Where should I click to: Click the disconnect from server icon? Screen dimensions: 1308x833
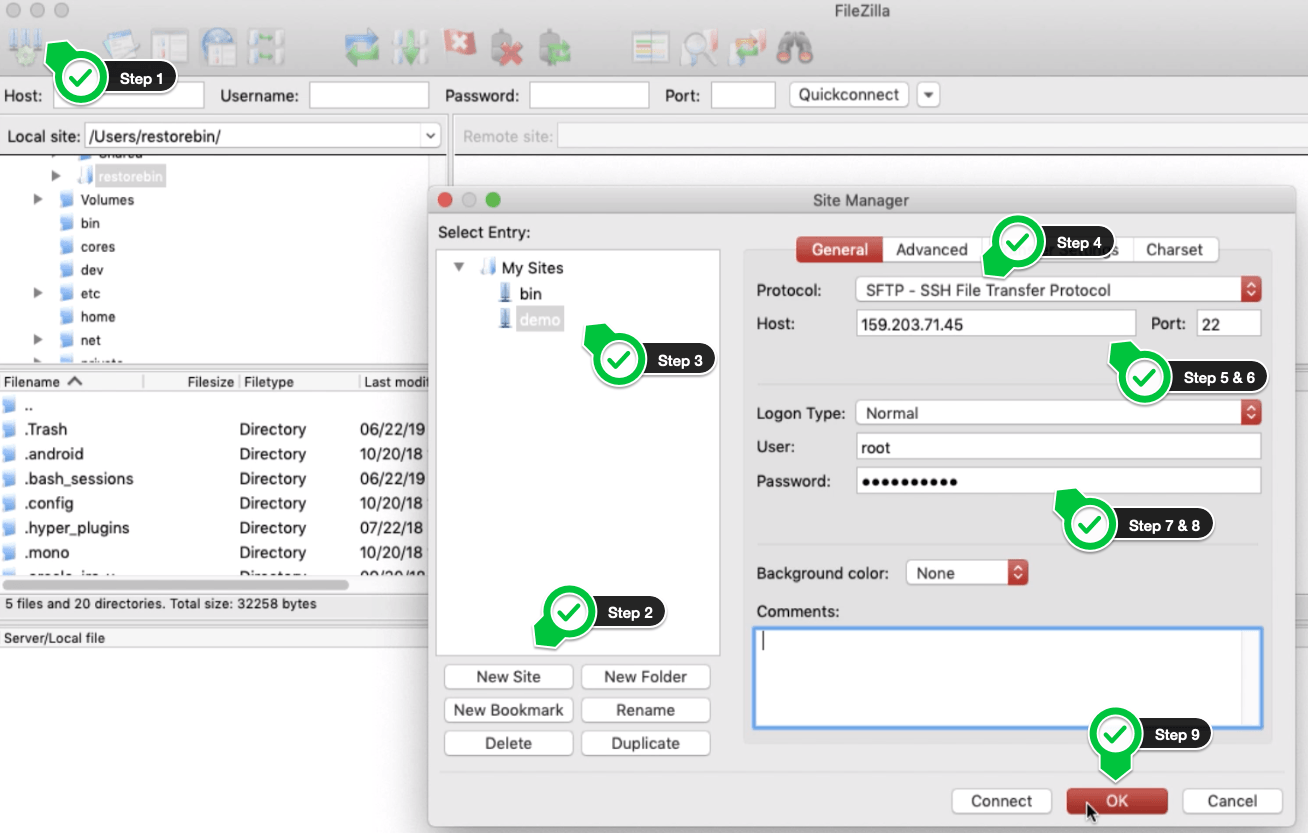click(x=507, y=47)
